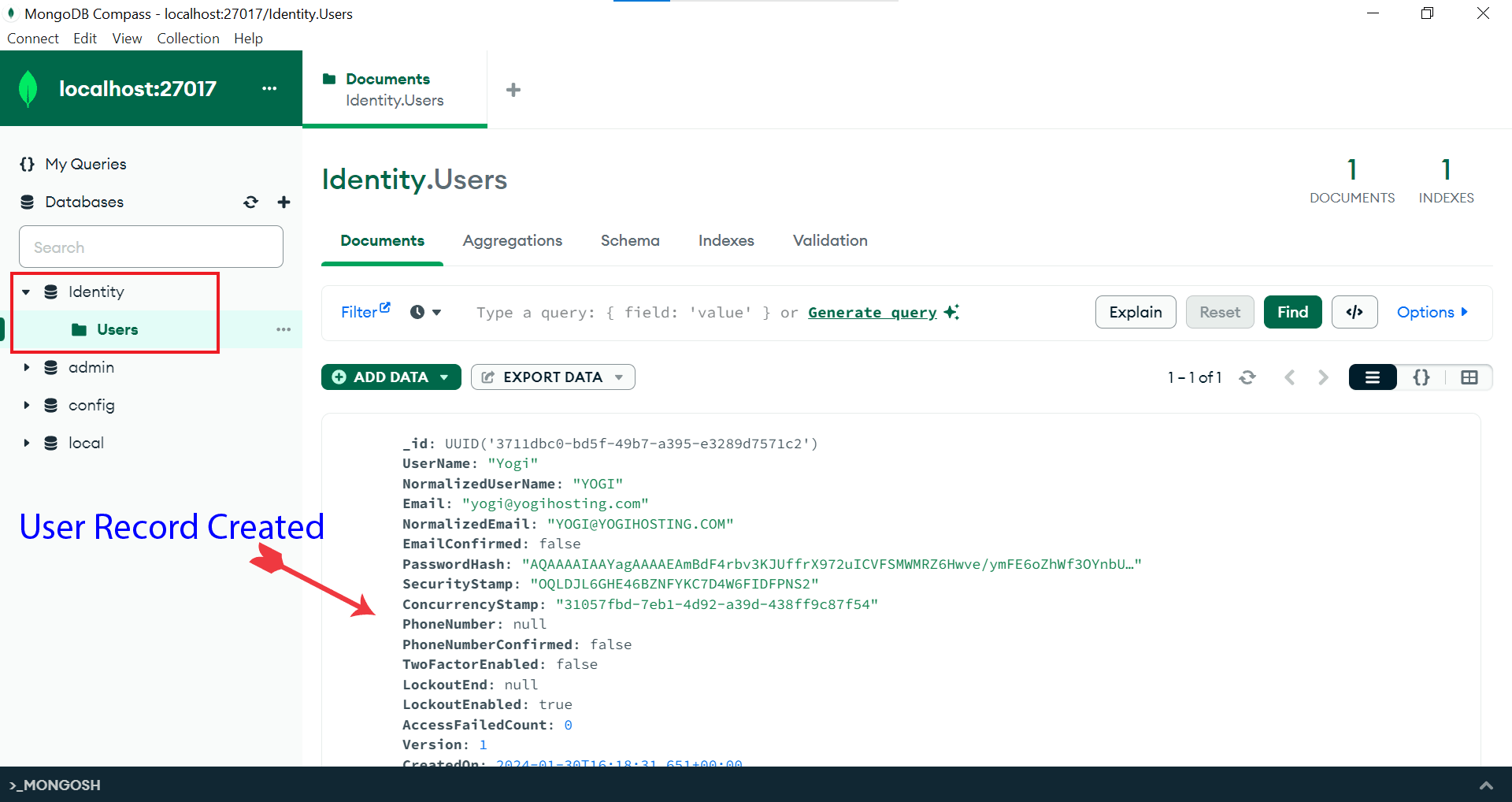The image size is (1512, 802).
Task: Open the ADD DATA dropdown
Action: click(x=391, y=377)
